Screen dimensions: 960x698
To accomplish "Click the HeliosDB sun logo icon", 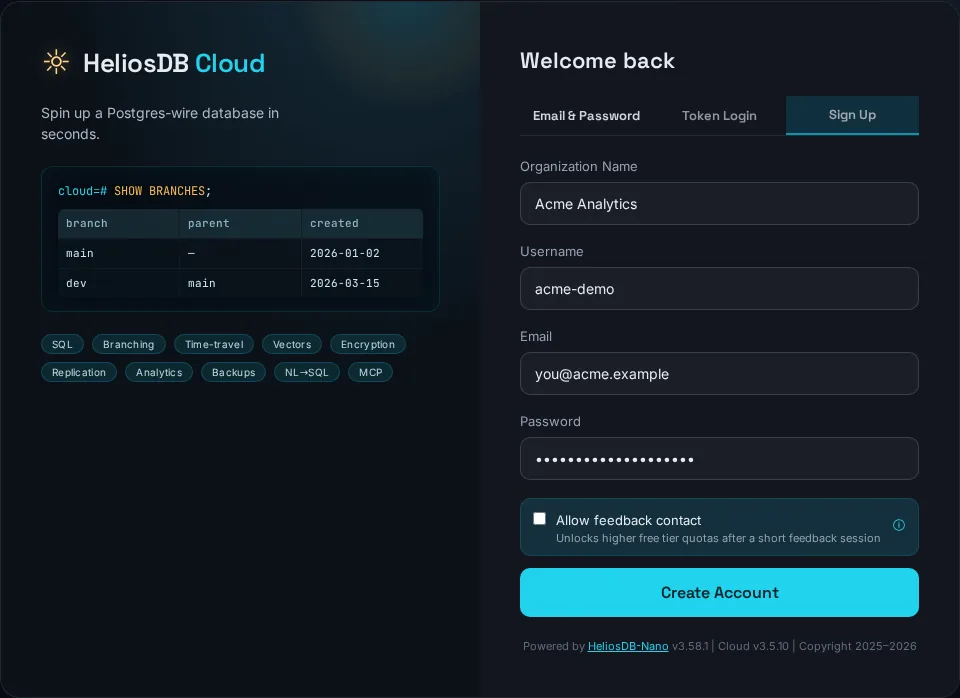I will click(56, 62).
